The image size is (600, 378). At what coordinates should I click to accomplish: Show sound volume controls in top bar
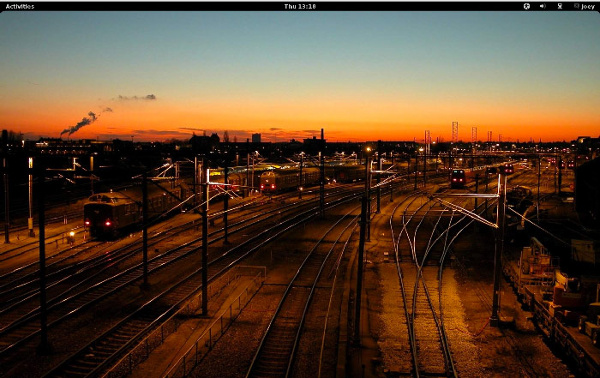coord(543,6)
